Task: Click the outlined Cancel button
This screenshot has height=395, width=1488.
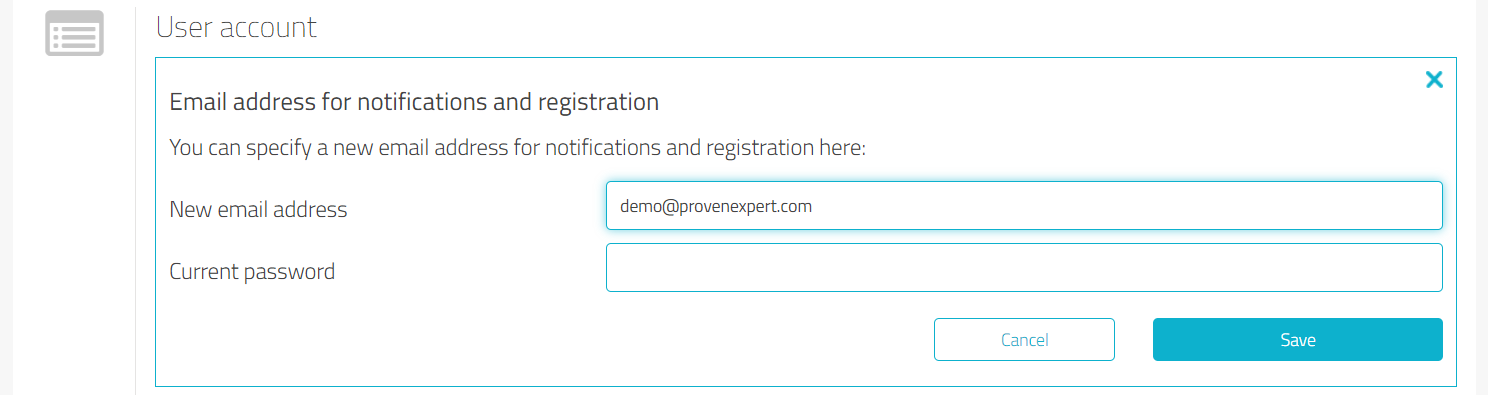Action: [x=1024, y=340]
